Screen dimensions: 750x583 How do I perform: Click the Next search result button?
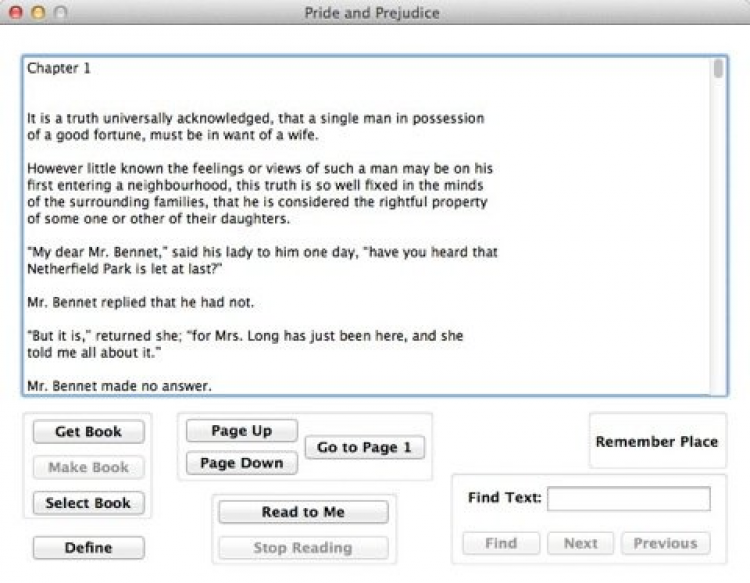tap(580, 543)
